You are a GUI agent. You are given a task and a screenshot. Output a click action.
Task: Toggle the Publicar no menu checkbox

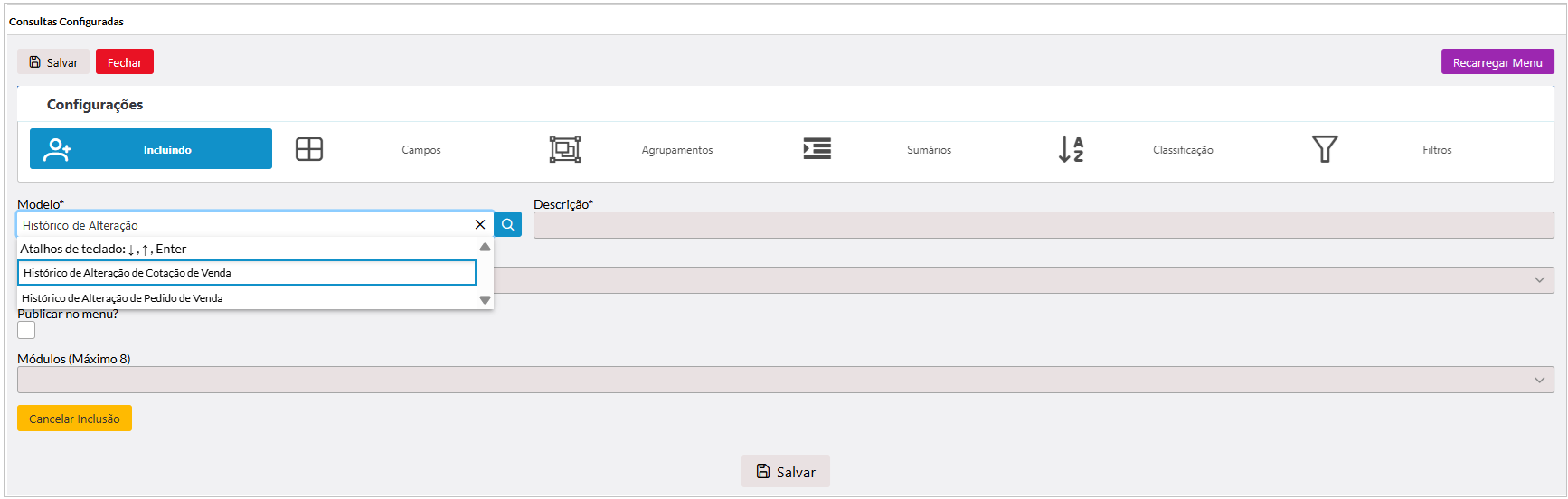coord(27,331)
